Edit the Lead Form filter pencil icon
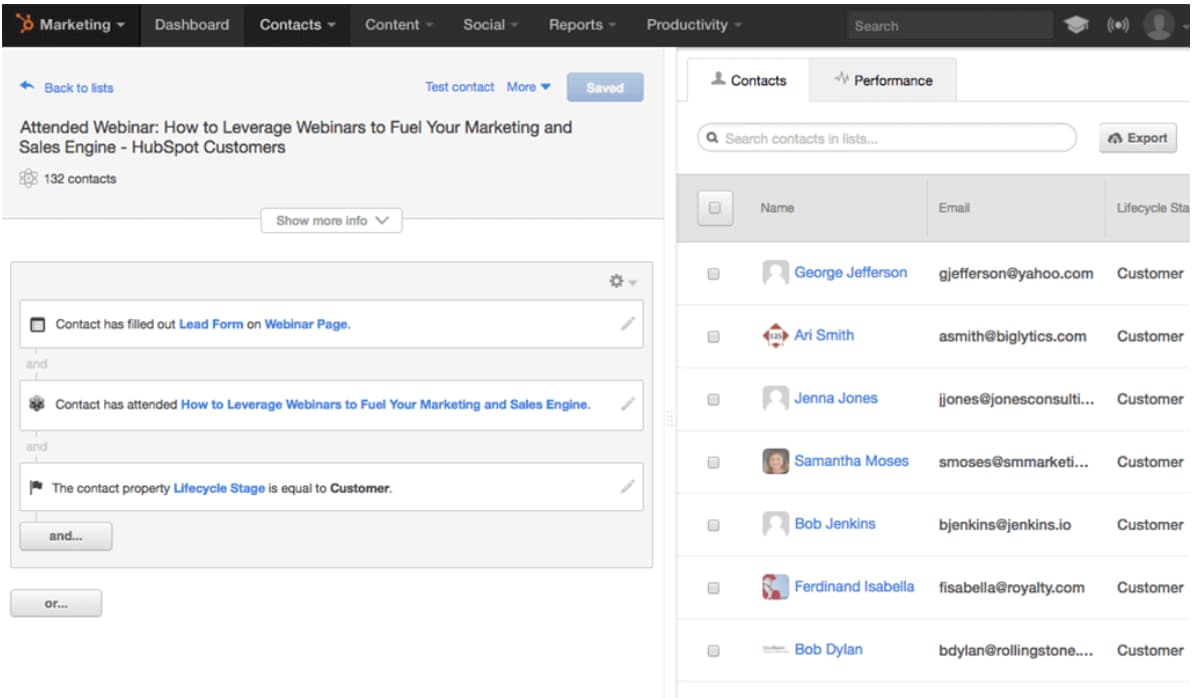 pyautogui.click(x=627, y=323)
